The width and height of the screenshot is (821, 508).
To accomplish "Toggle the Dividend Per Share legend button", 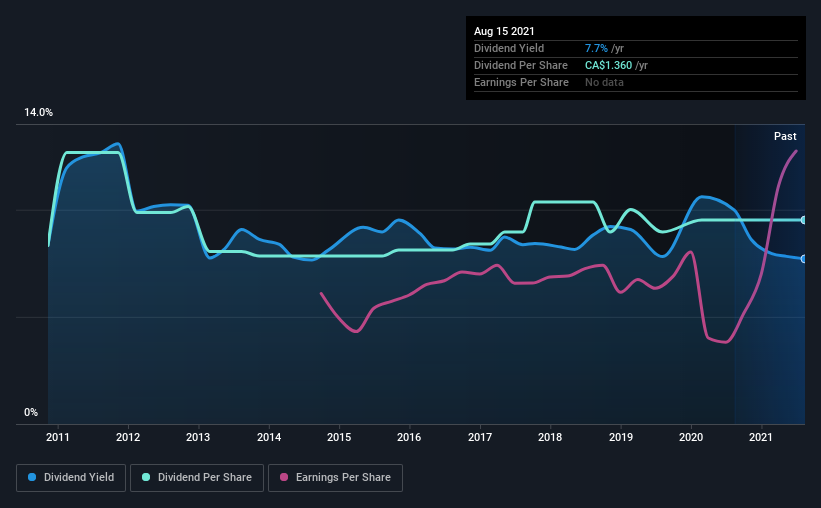I will tap(197, 478).
